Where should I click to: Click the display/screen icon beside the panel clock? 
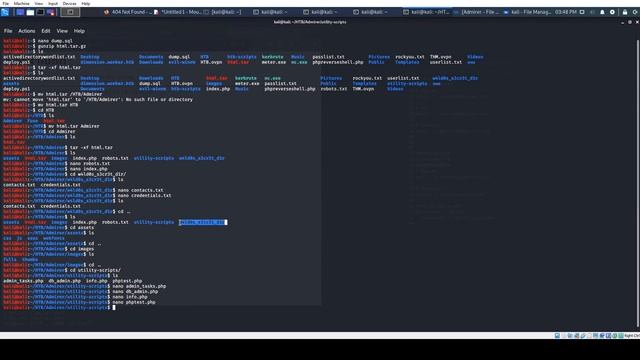coord(582,12)
